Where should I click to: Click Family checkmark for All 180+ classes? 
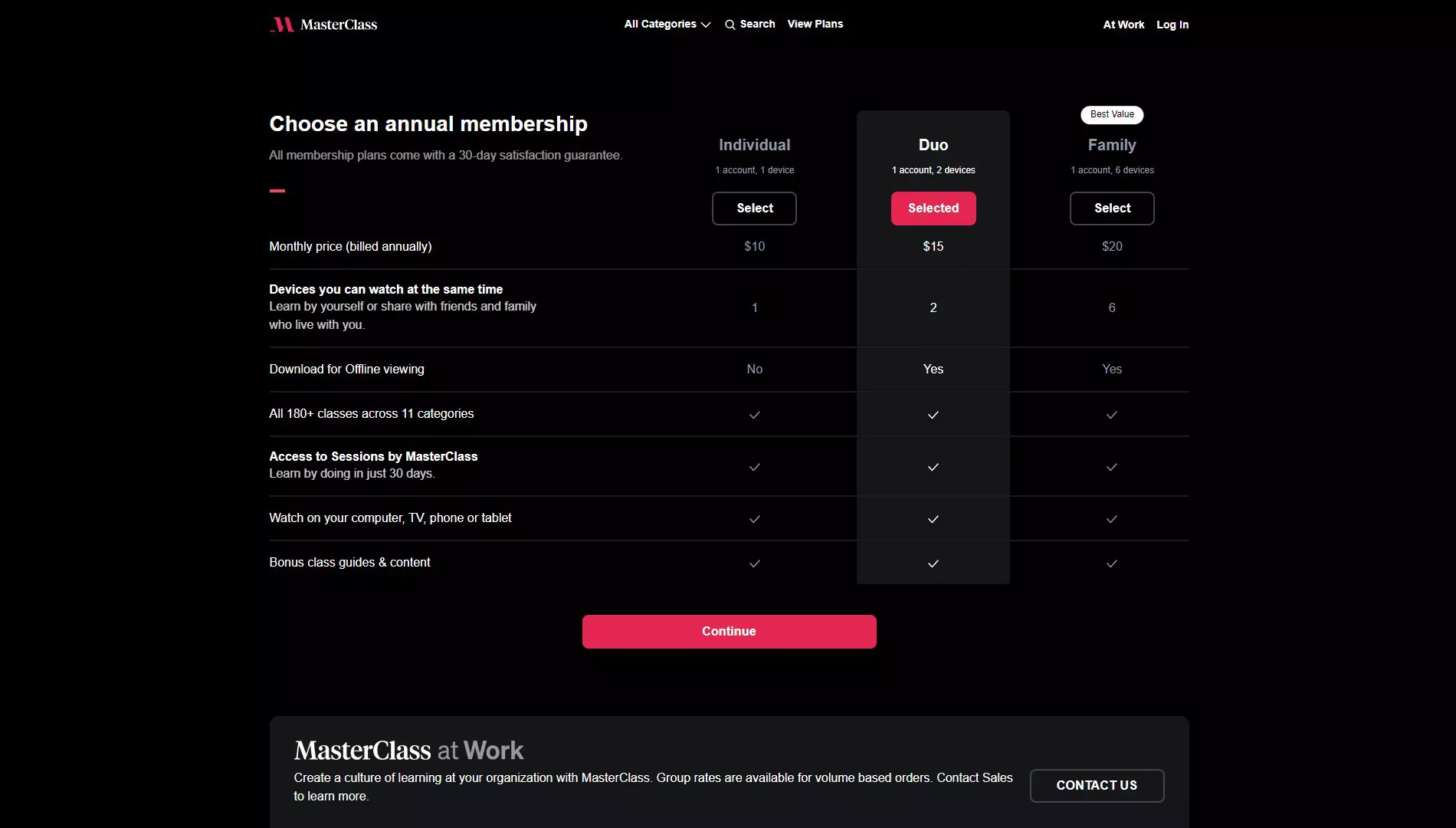1112,415
